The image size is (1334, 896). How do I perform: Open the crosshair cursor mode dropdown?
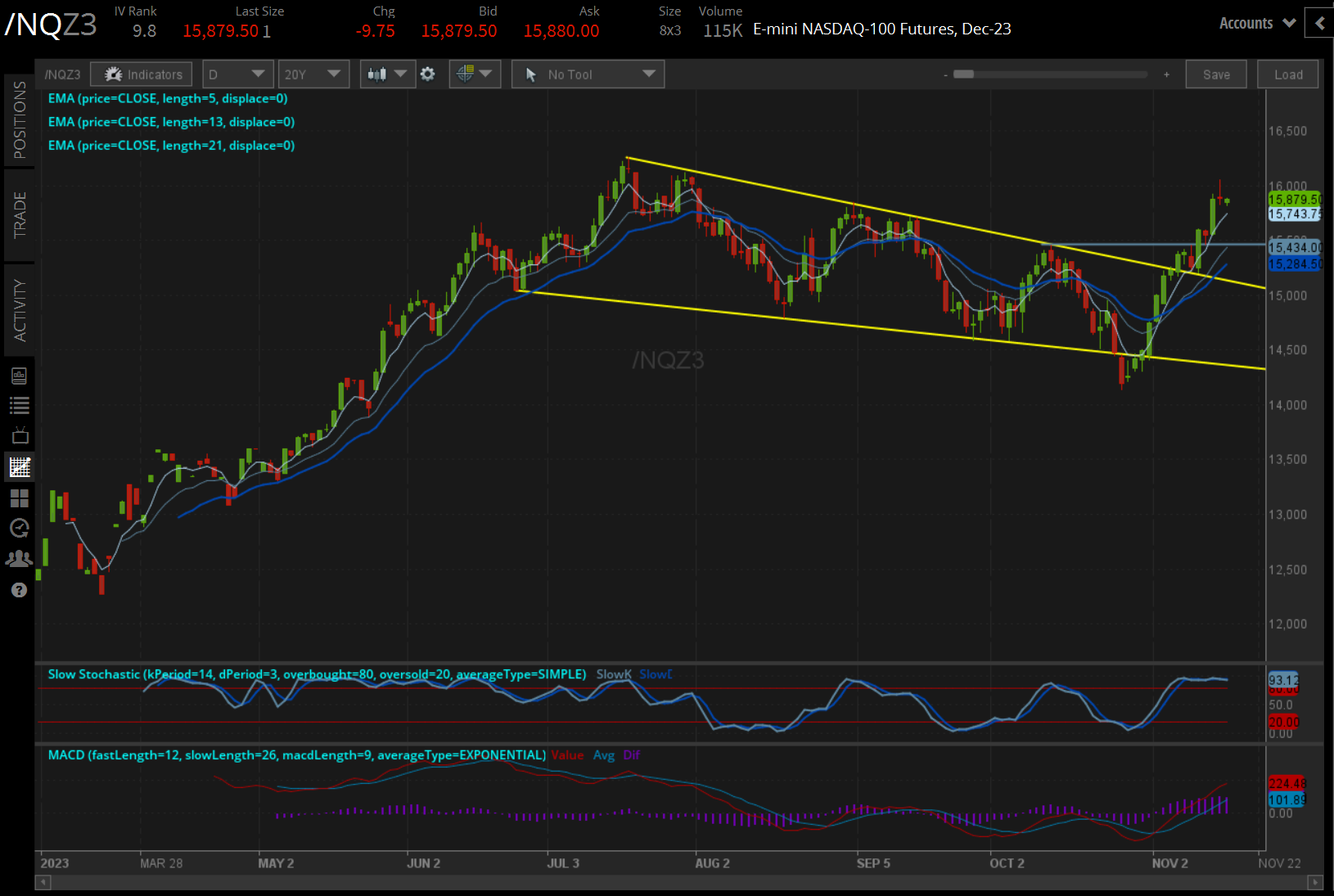click(475, 74)
